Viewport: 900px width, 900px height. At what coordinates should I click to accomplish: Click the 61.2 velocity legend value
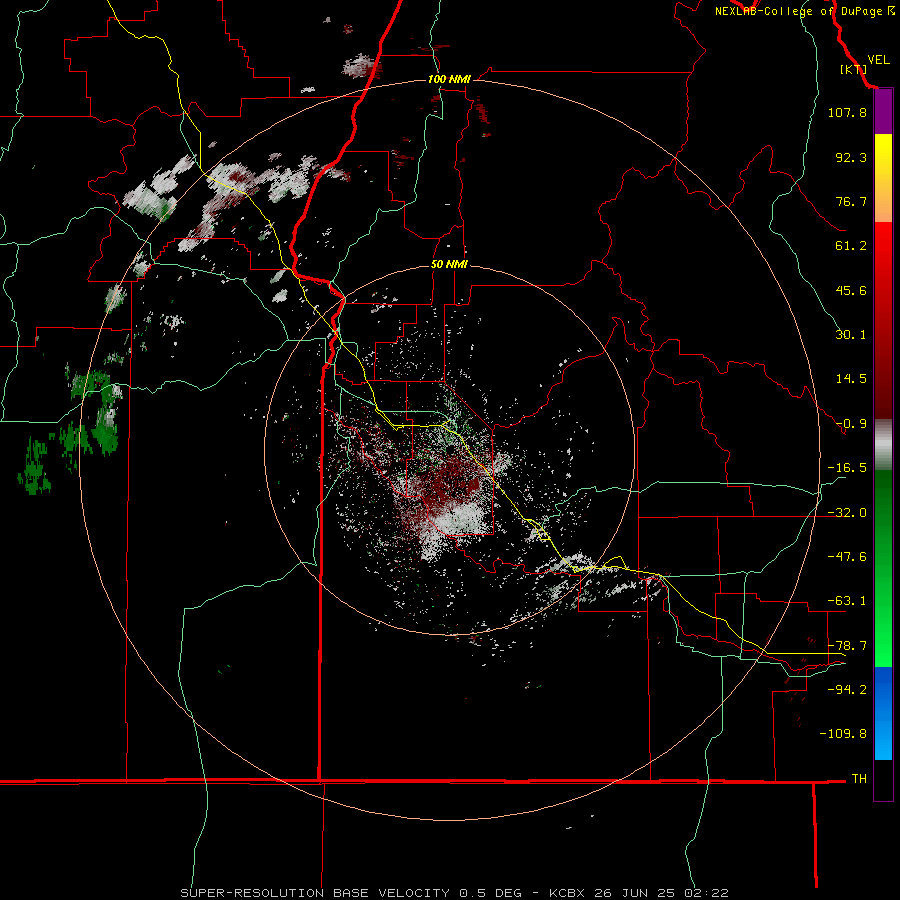click(x=851, y=246)
